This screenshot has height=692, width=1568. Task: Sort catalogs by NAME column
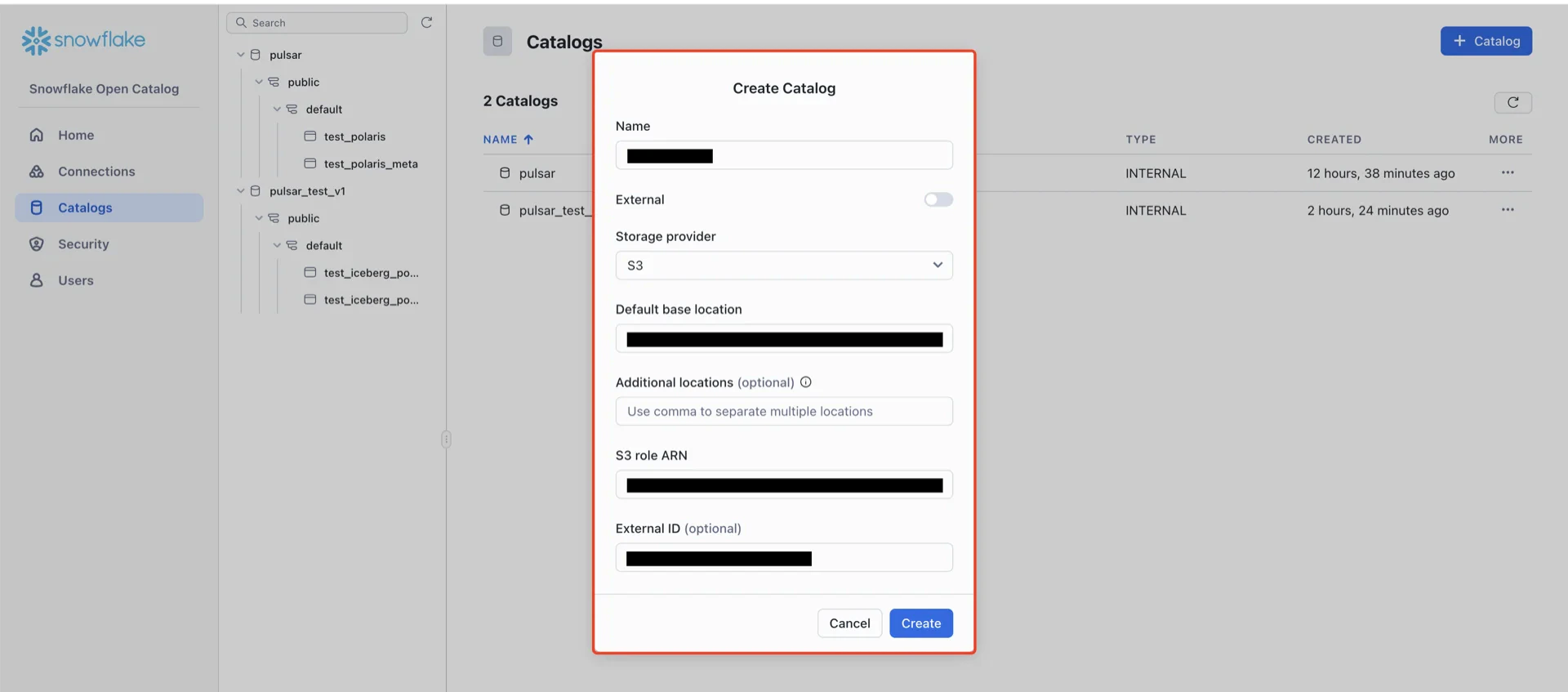point(500,140)
